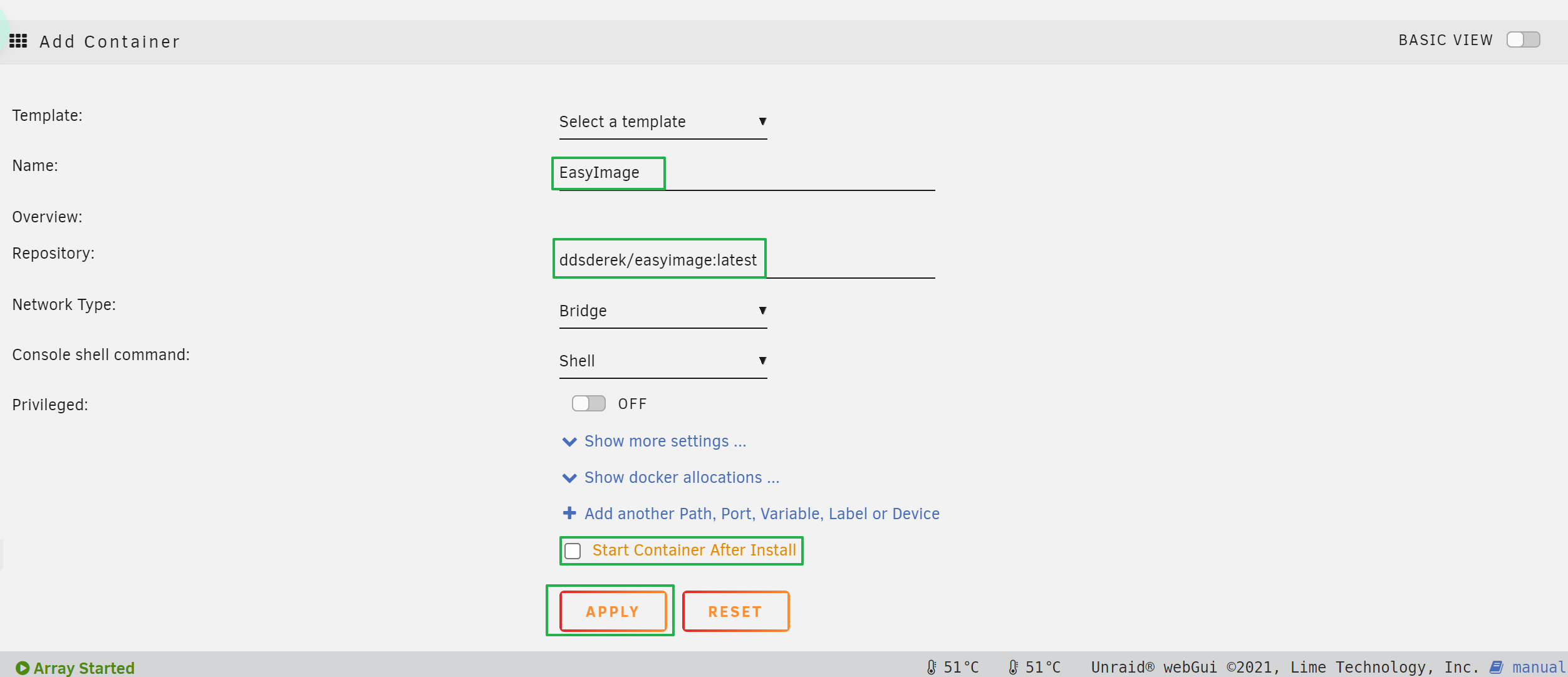Click the Unraid webGui copyright text
The height and width of the screenshot is (677, 1568).
1284,668
